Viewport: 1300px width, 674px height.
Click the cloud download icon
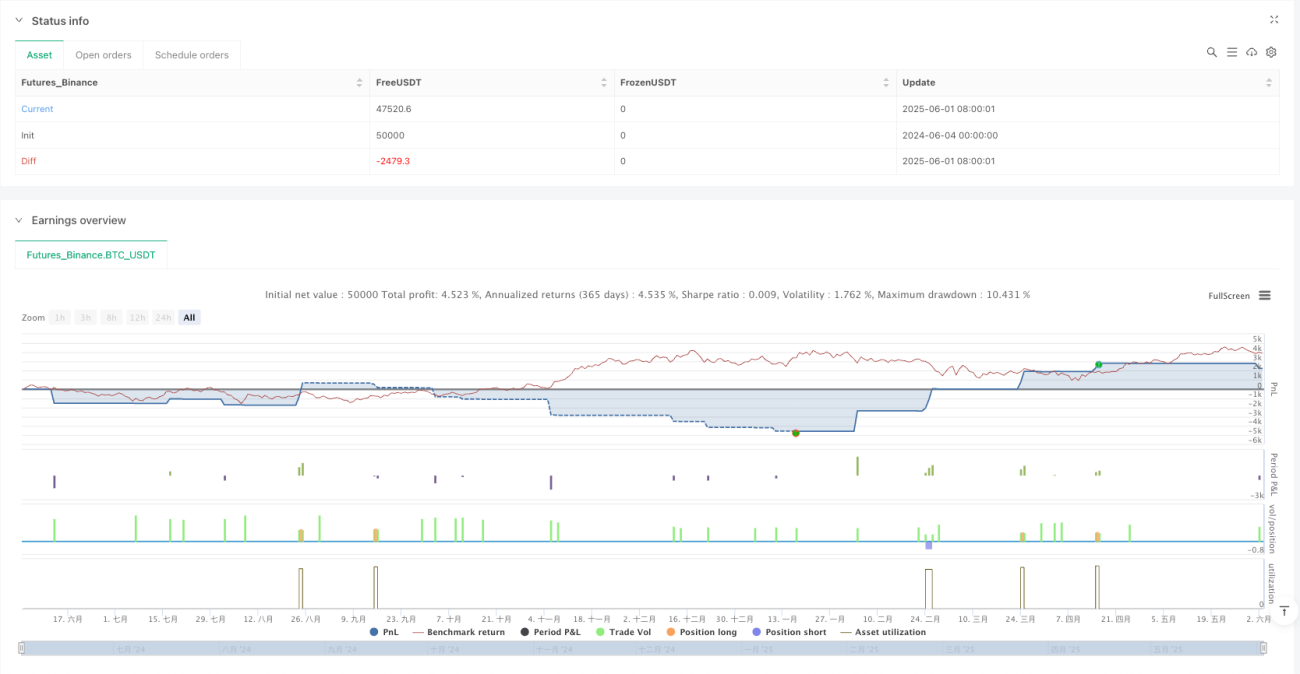click(x=1251, y=52)
